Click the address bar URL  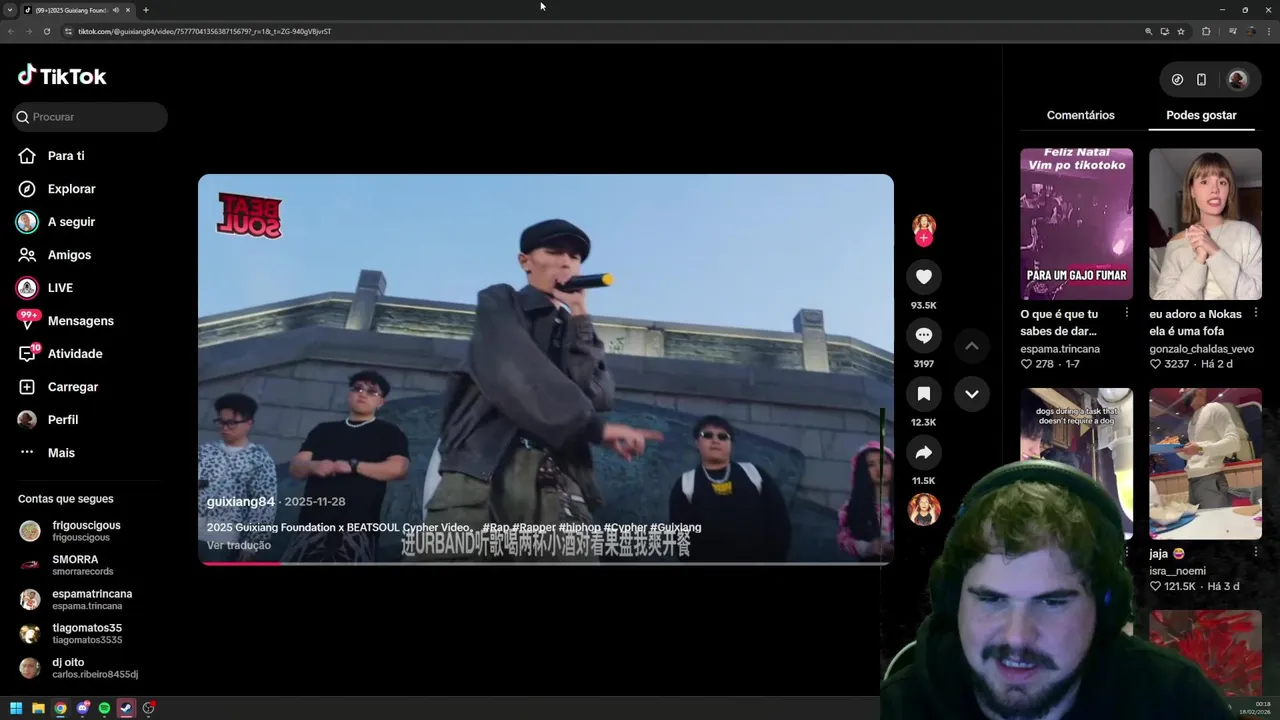point(205,31)
